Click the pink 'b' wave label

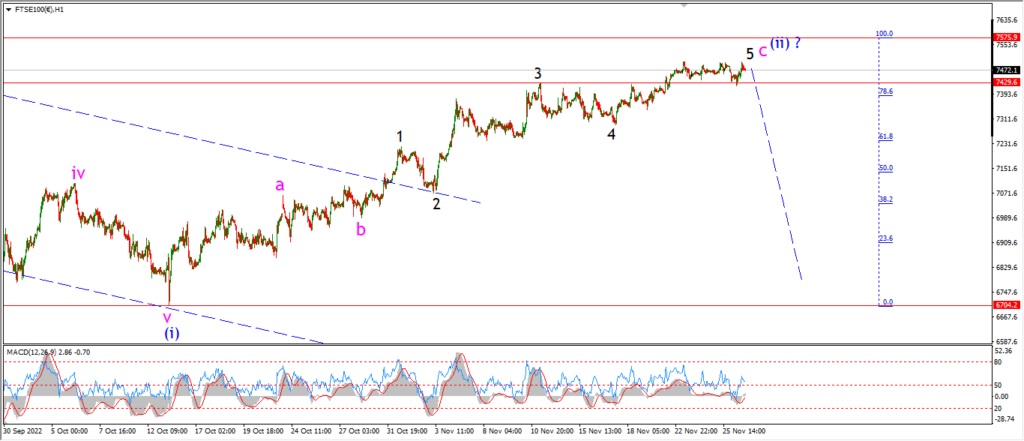pyautogui.click(x=360, y=229)
